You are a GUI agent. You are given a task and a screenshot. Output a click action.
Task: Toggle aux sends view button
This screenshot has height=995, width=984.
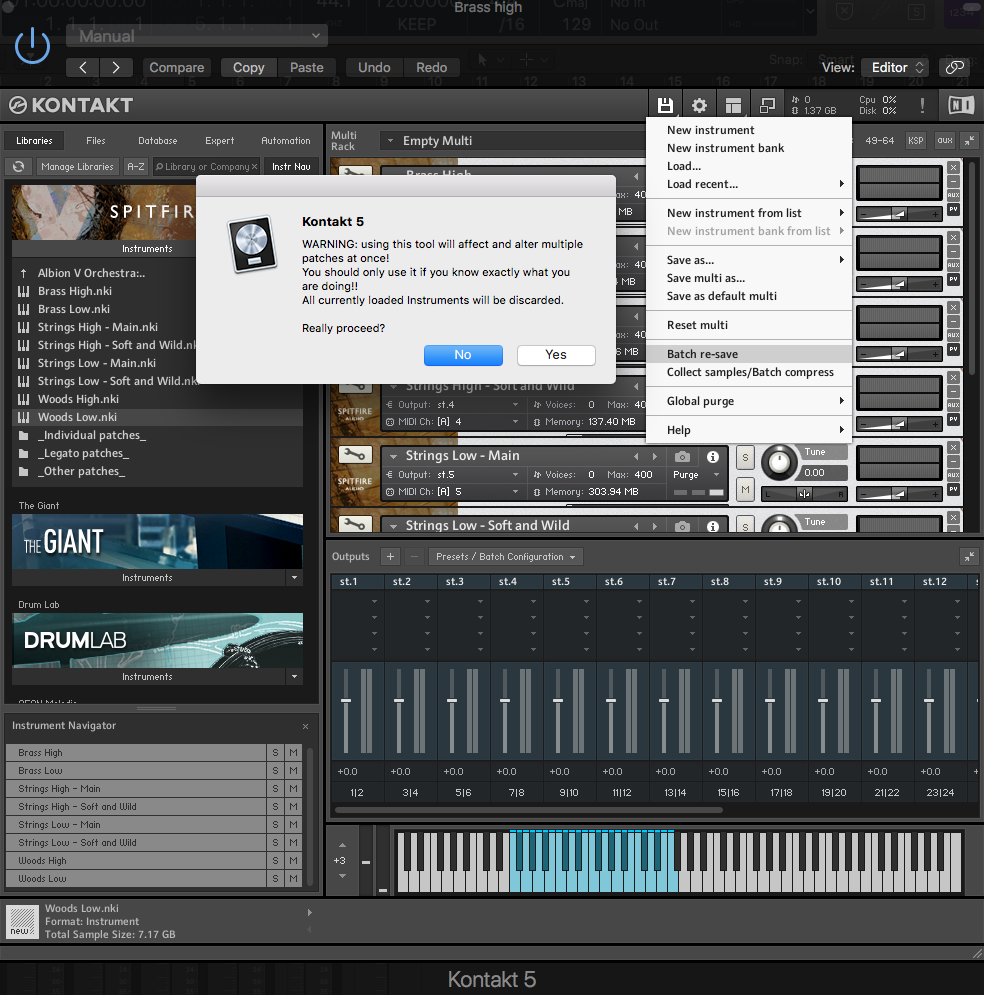945,140
